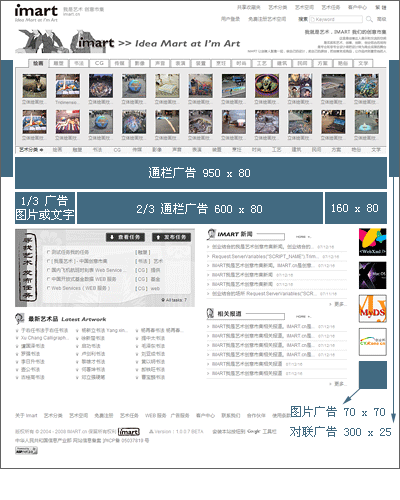This screenshot has height=500, width=400.
Task: Open the WebXml square ad image
Action: pyautogui.click(x=373, y=242)
